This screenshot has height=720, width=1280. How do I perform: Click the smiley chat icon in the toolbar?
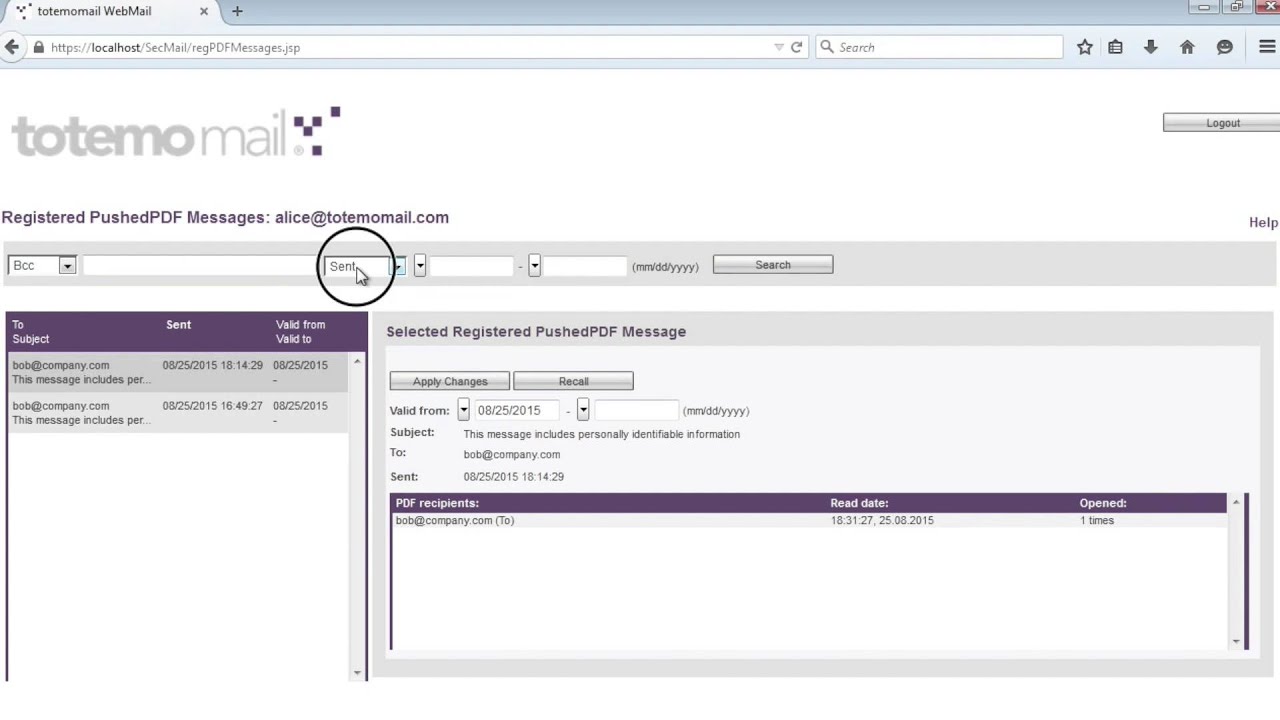point(1224,47)
